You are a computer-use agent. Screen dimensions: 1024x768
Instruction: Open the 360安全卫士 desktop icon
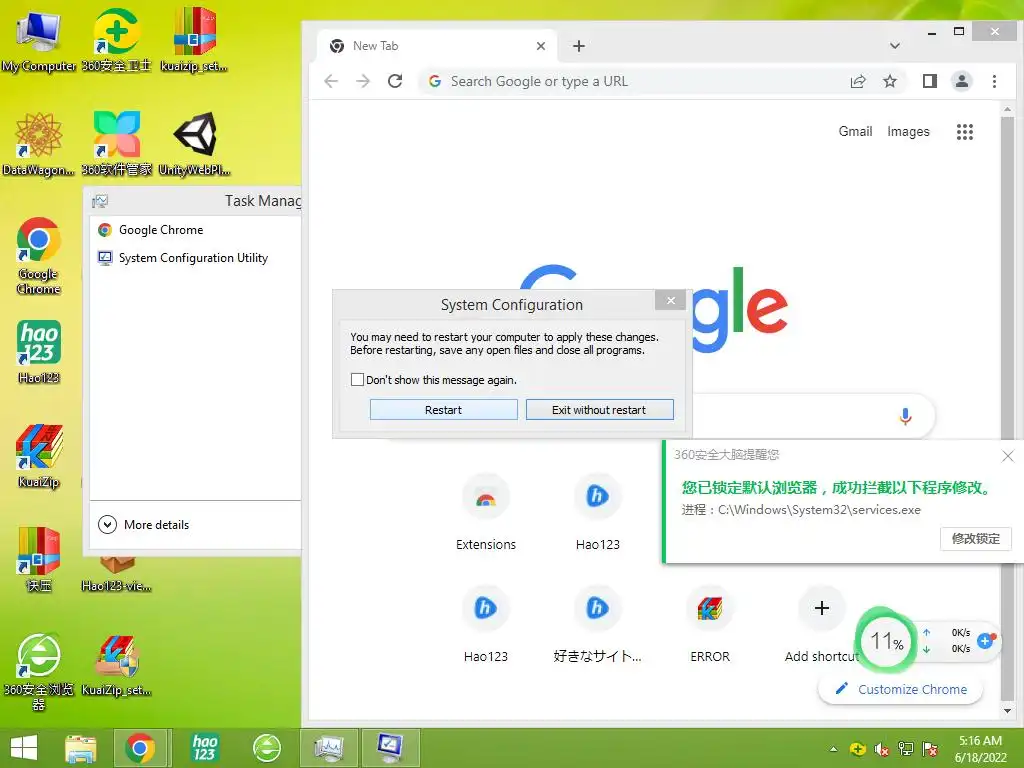coord(116,40)
